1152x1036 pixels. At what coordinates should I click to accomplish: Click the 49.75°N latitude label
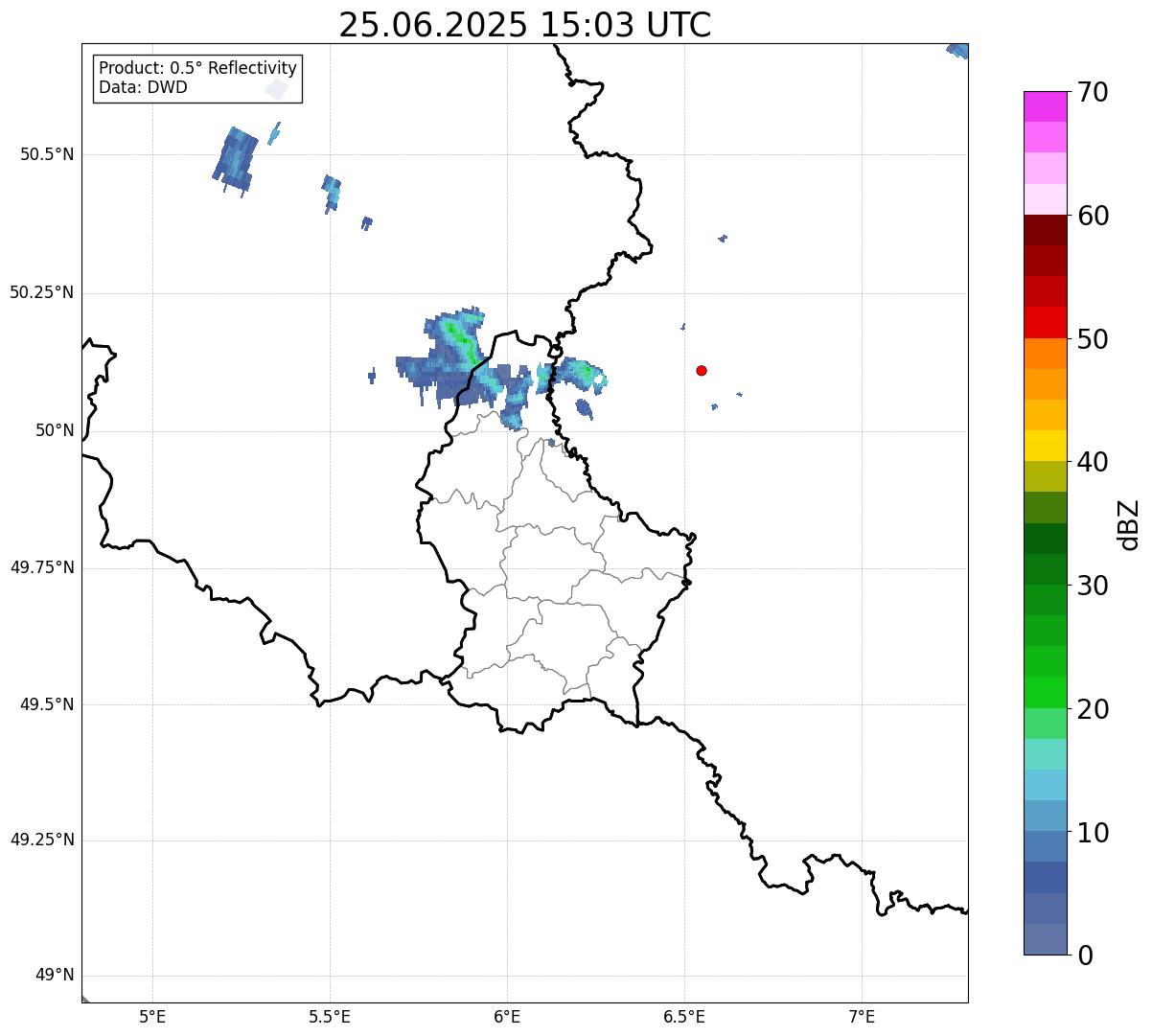click(x=42, y=567)
